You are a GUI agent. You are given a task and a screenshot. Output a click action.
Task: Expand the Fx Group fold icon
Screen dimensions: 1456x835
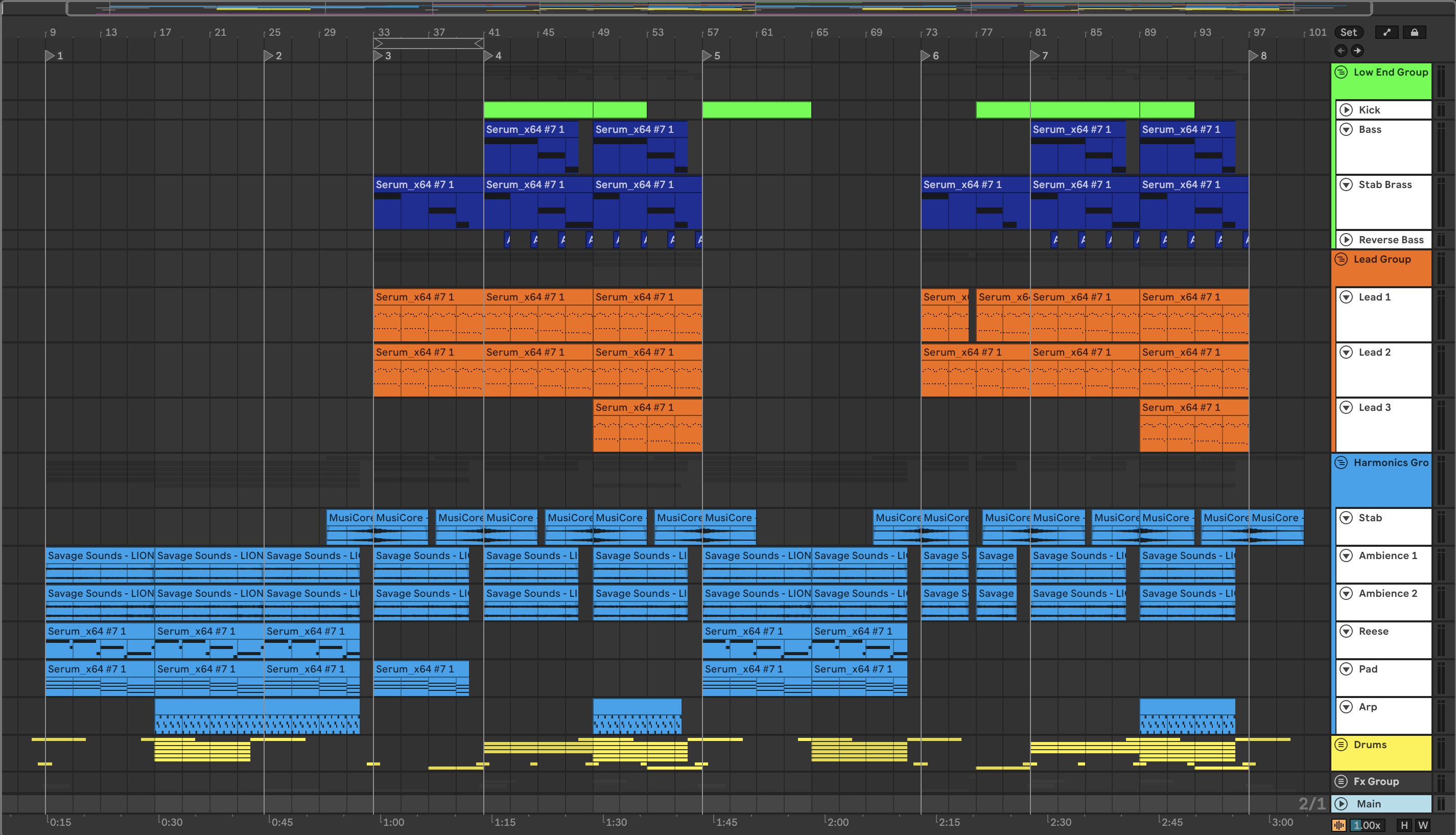tap(1341, 781)
